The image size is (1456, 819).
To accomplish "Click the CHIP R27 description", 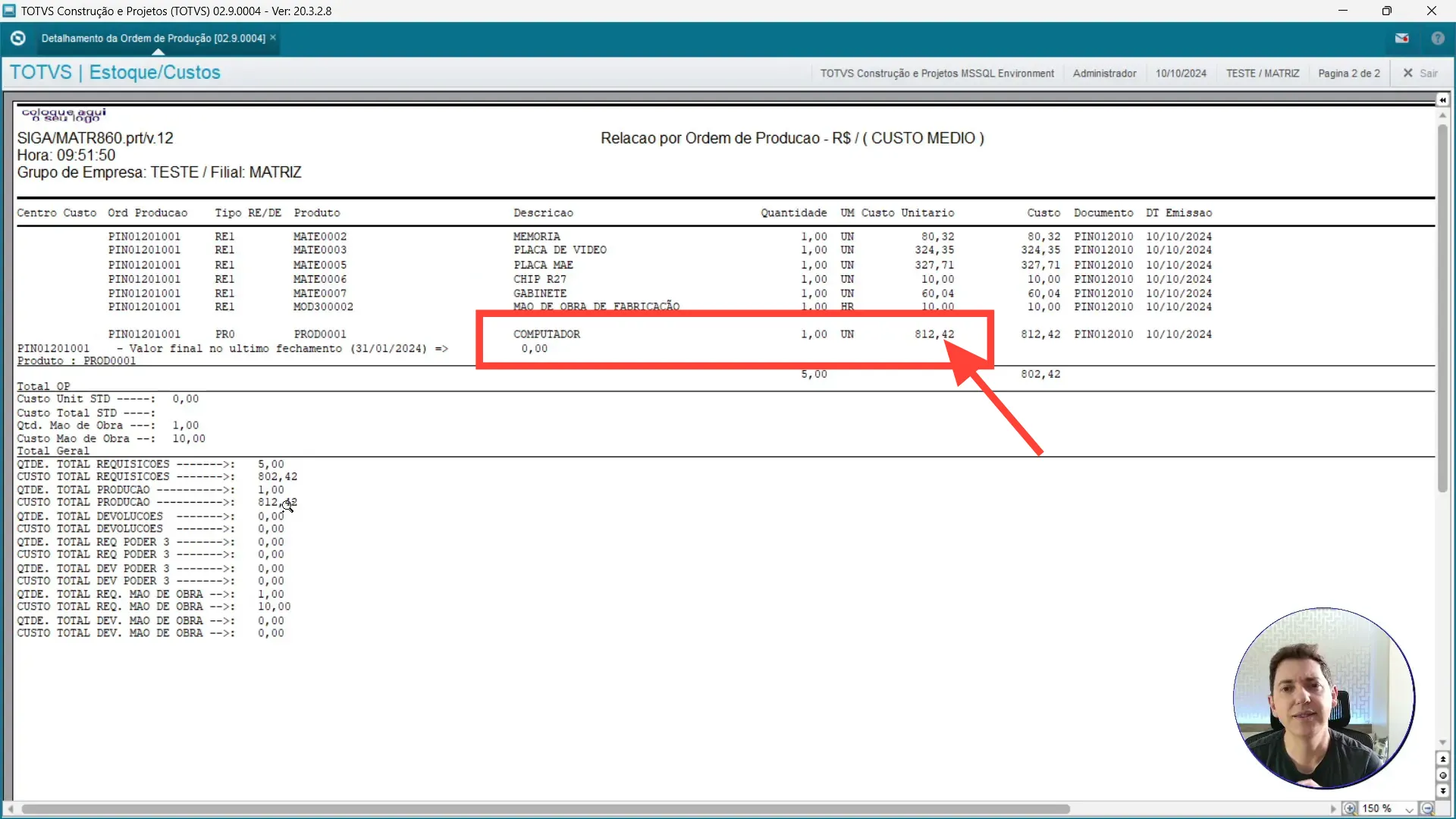I will click(x=540, y=279).
